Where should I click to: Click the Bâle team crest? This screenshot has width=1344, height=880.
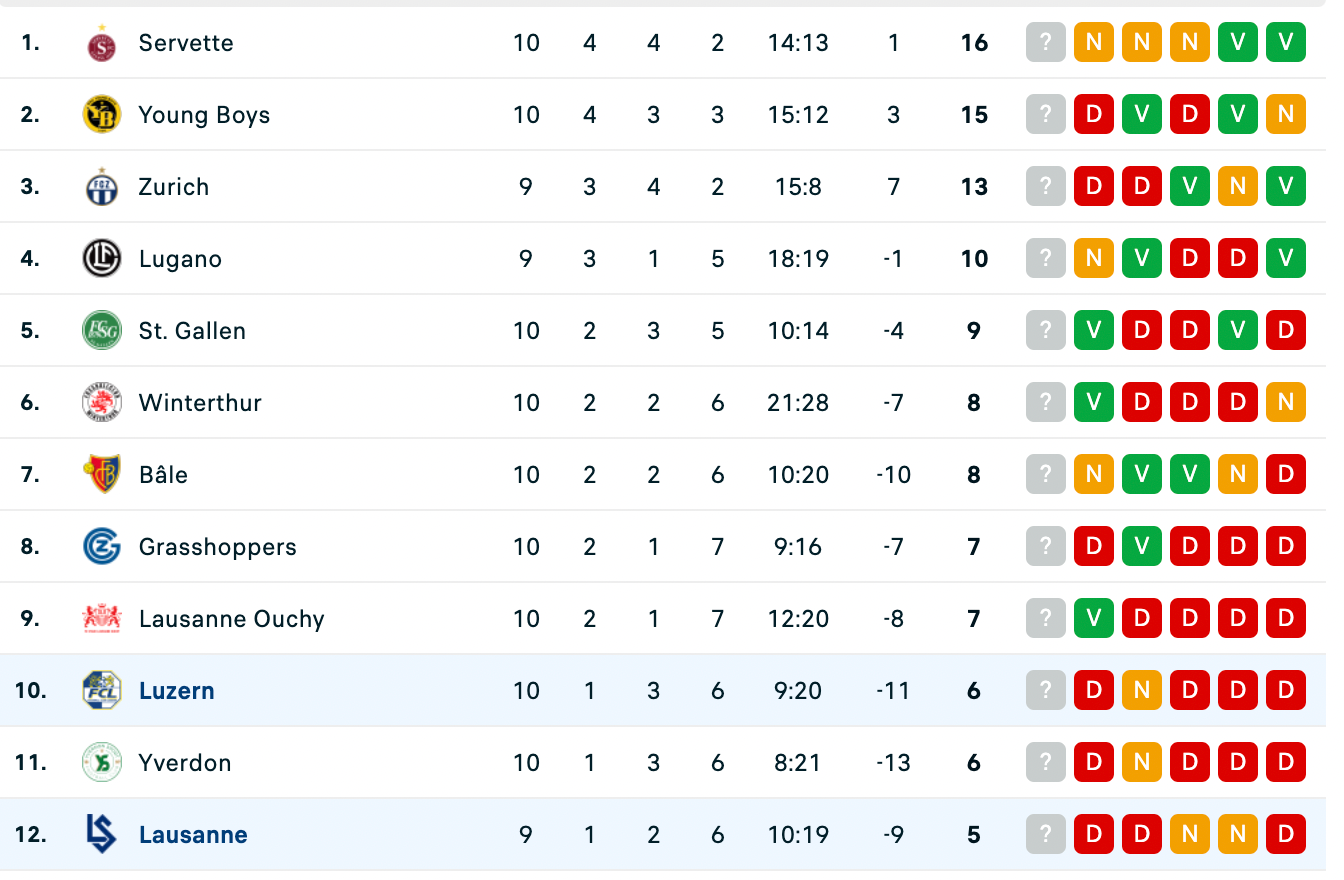coord(101,475)
